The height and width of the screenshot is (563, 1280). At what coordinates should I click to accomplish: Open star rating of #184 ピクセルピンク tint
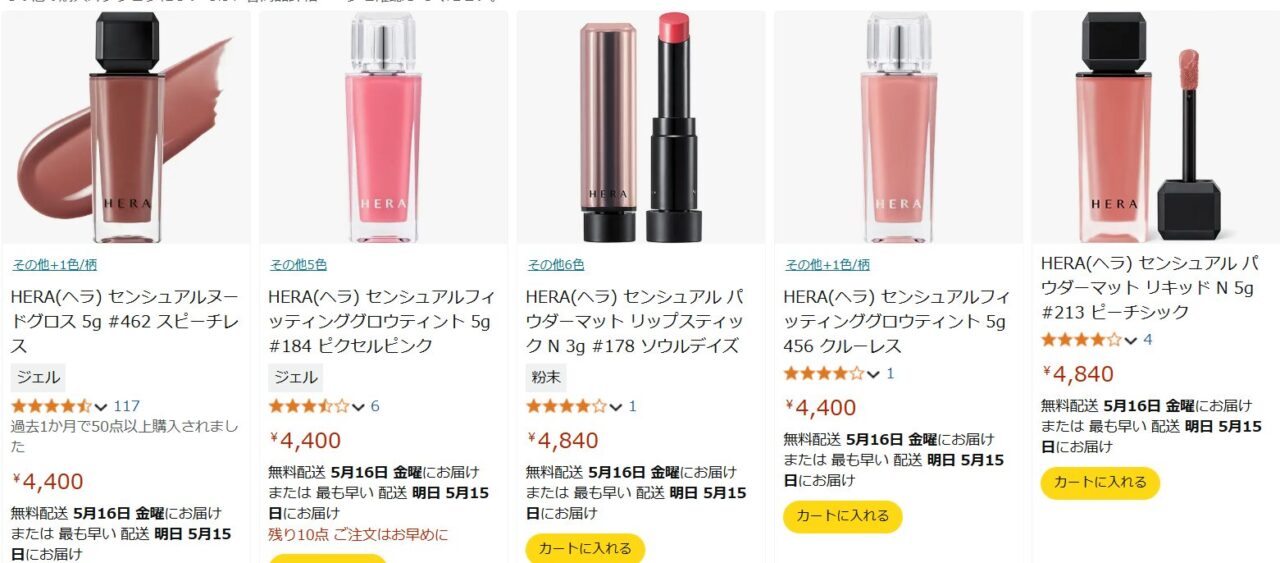[x=309, y=406]
